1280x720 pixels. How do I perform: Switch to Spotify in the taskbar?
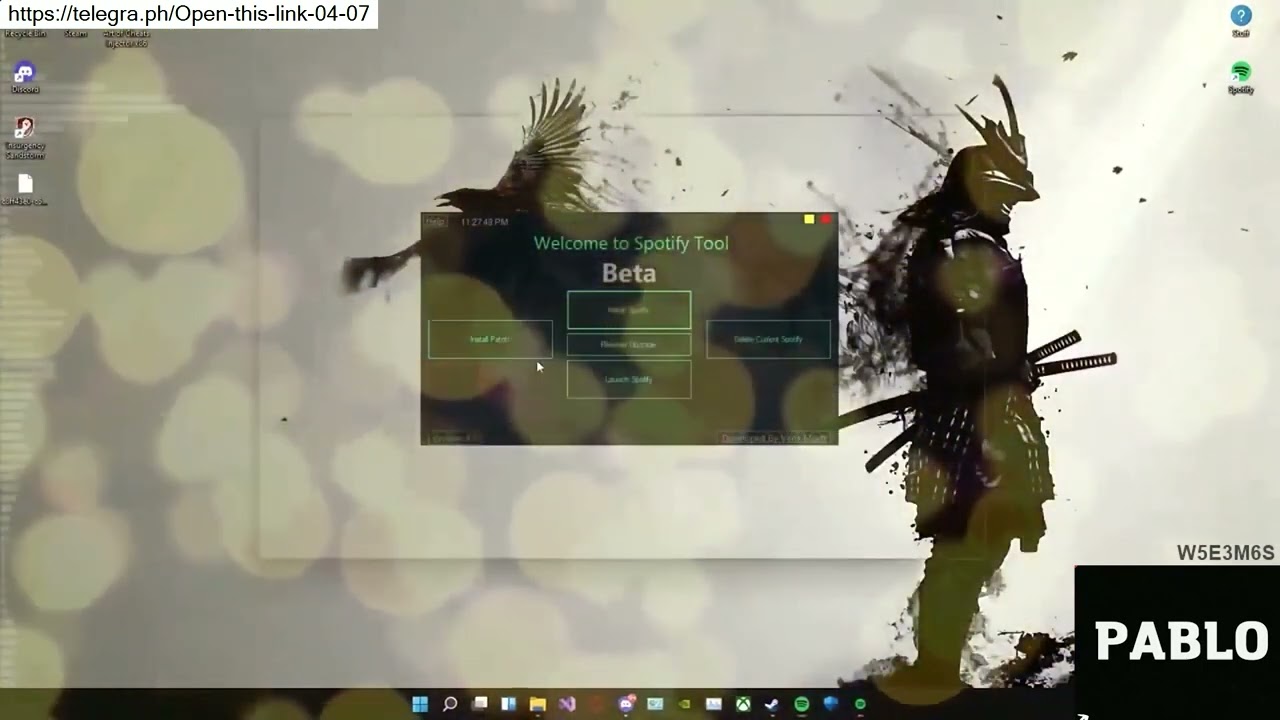pyautogui.click(x=802, y=704)
